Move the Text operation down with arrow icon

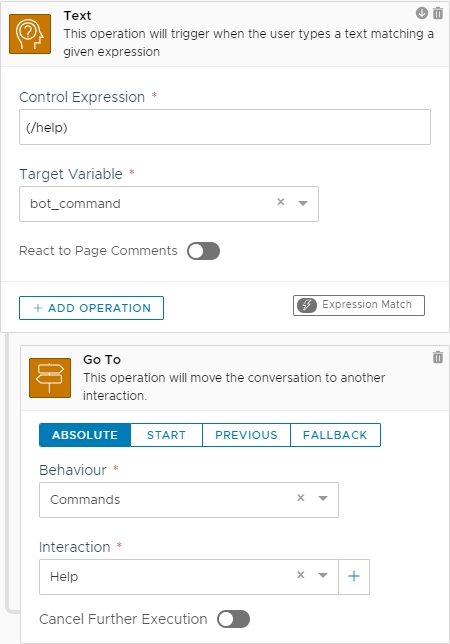tap(422, 13)
